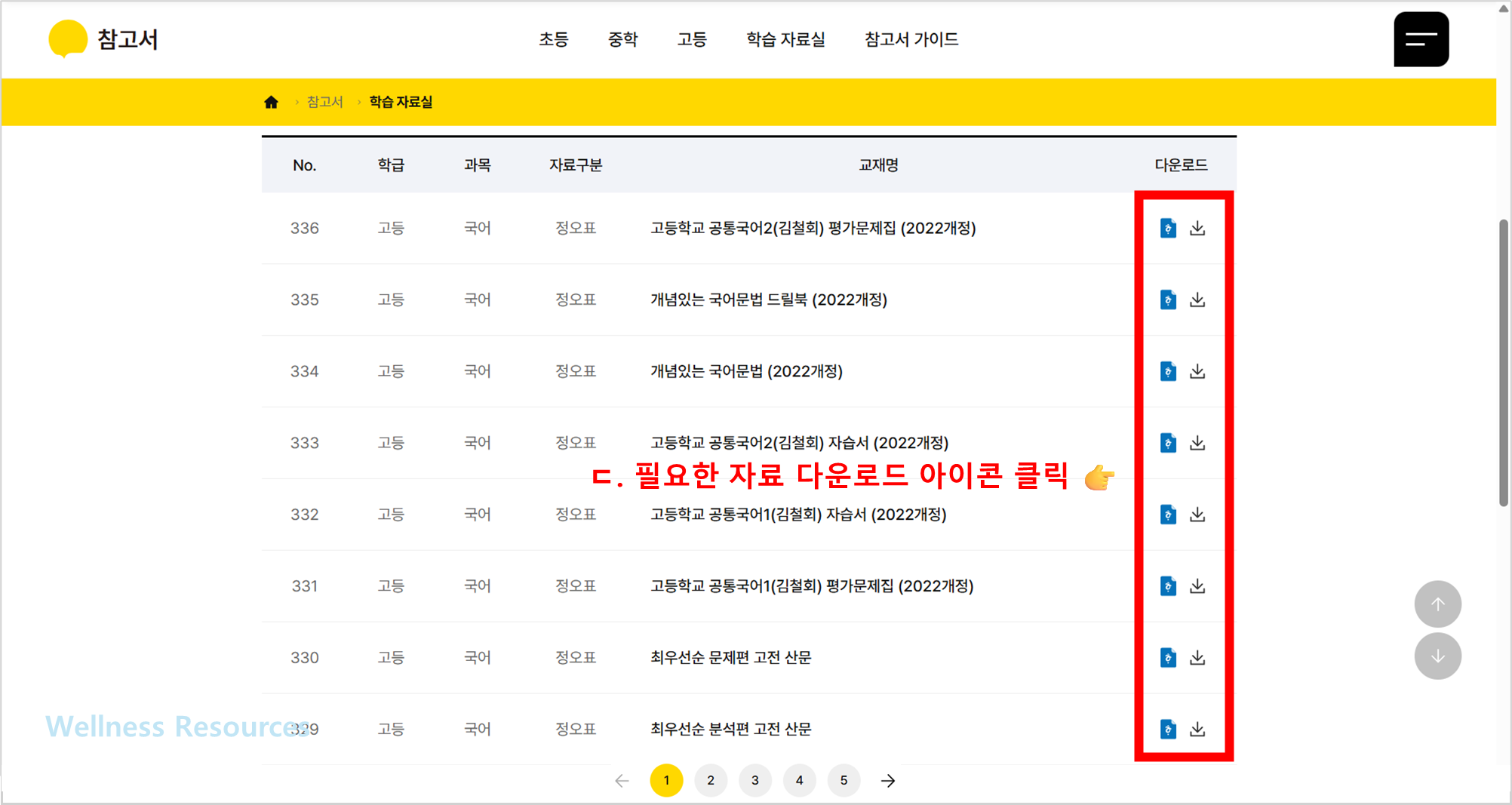
Task: Go to page 4
Action: [x=800, y=780]
